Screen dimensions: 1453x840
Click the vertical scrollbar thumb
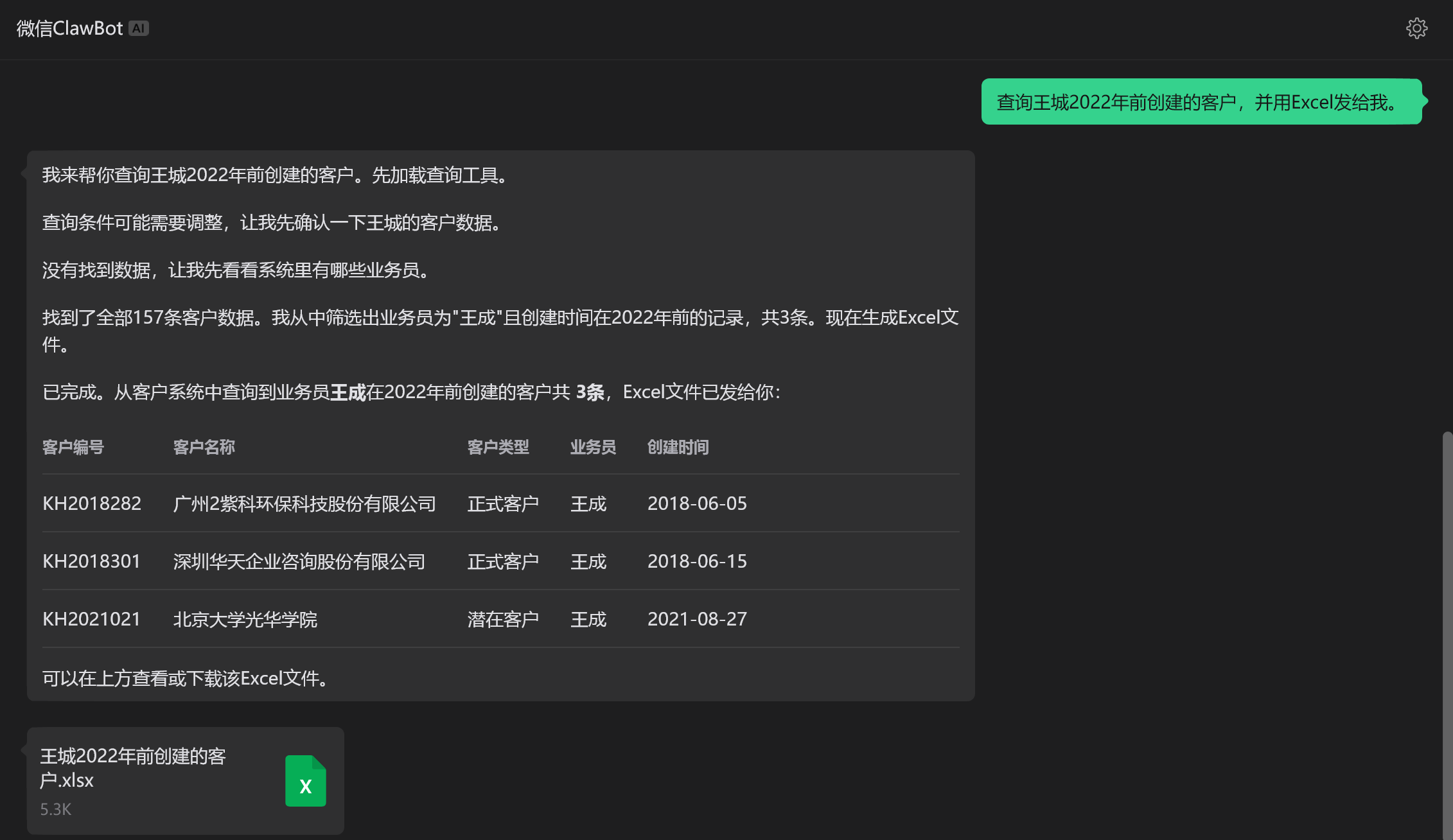coord(1447,636)
